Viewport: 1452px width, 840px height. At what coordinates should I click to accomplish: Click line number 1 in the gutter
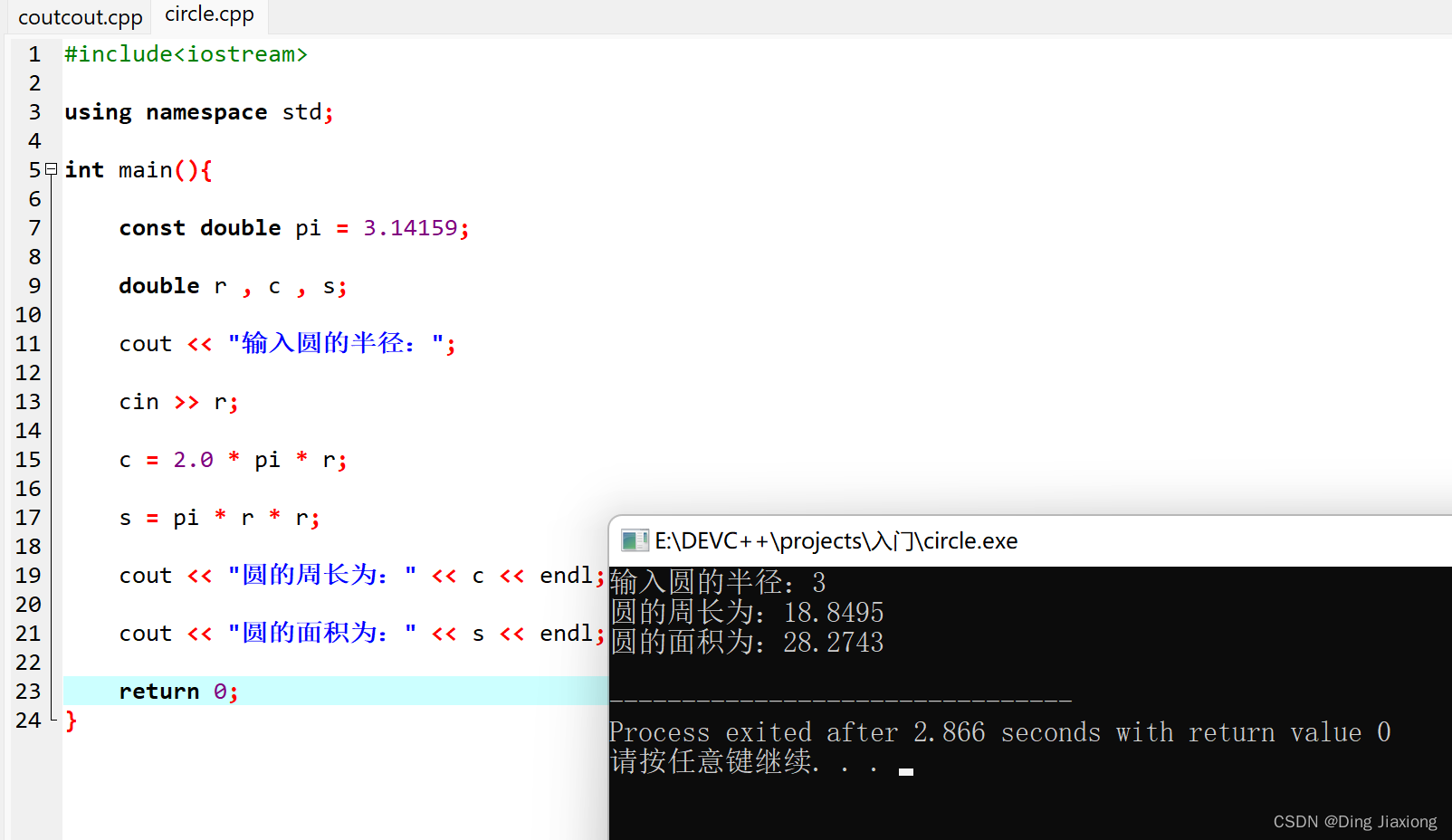coord(34,54)
